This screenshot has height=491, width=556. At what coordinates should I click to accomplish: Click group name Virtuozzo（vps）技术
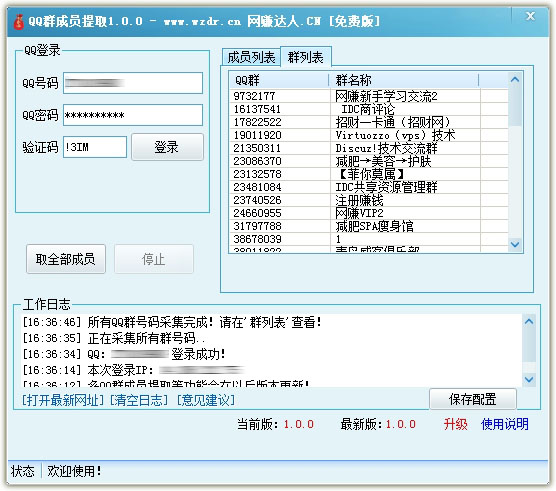(x=395, y=135)
